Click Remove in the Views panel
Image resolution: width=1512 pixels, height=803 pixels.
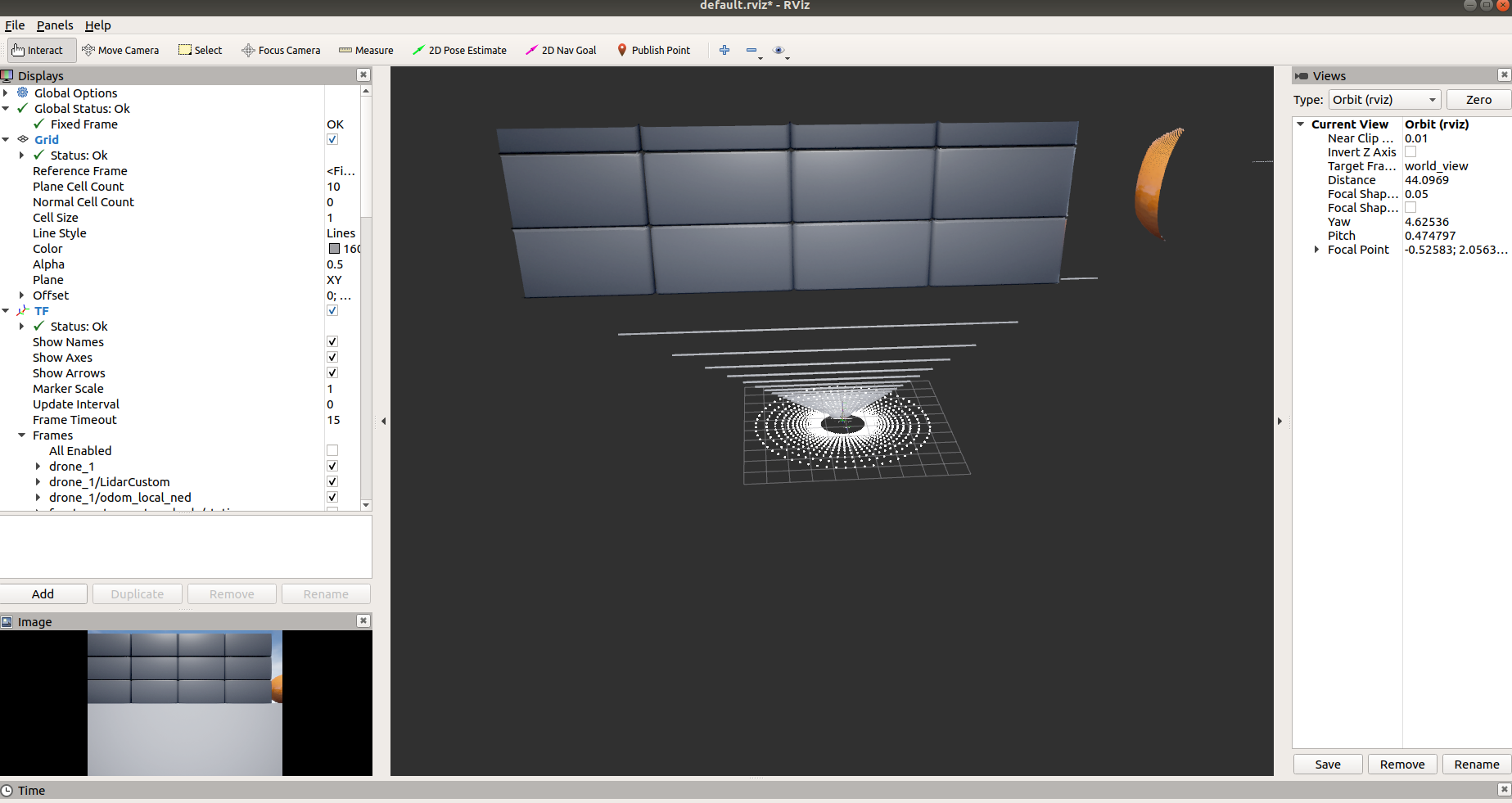click(1402, 764)
